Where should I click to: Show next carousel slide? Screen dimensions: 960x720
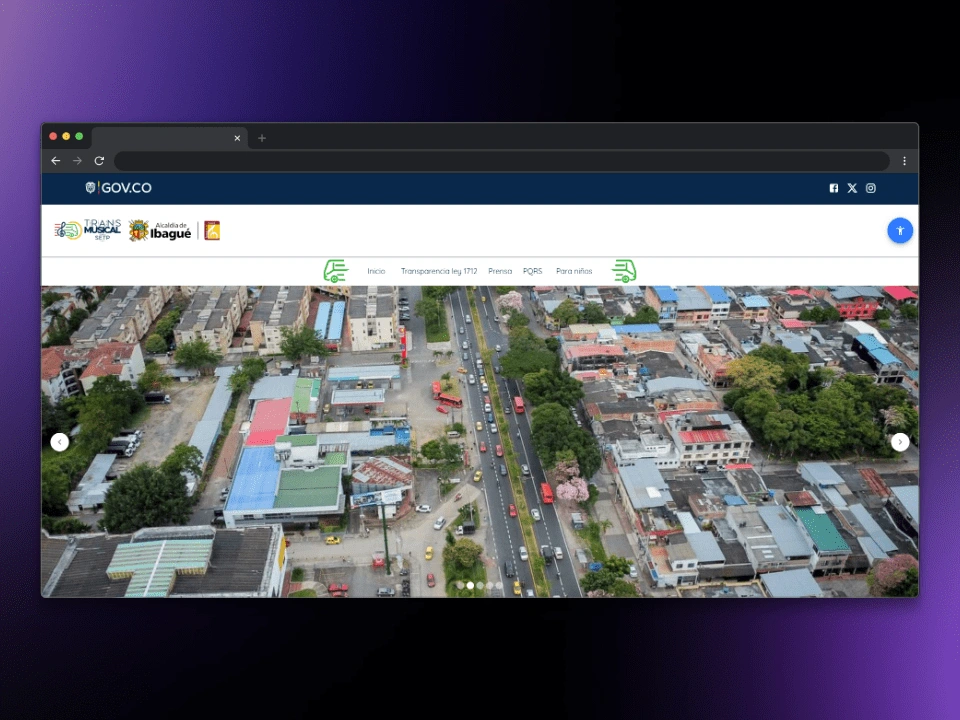[899, 442]
